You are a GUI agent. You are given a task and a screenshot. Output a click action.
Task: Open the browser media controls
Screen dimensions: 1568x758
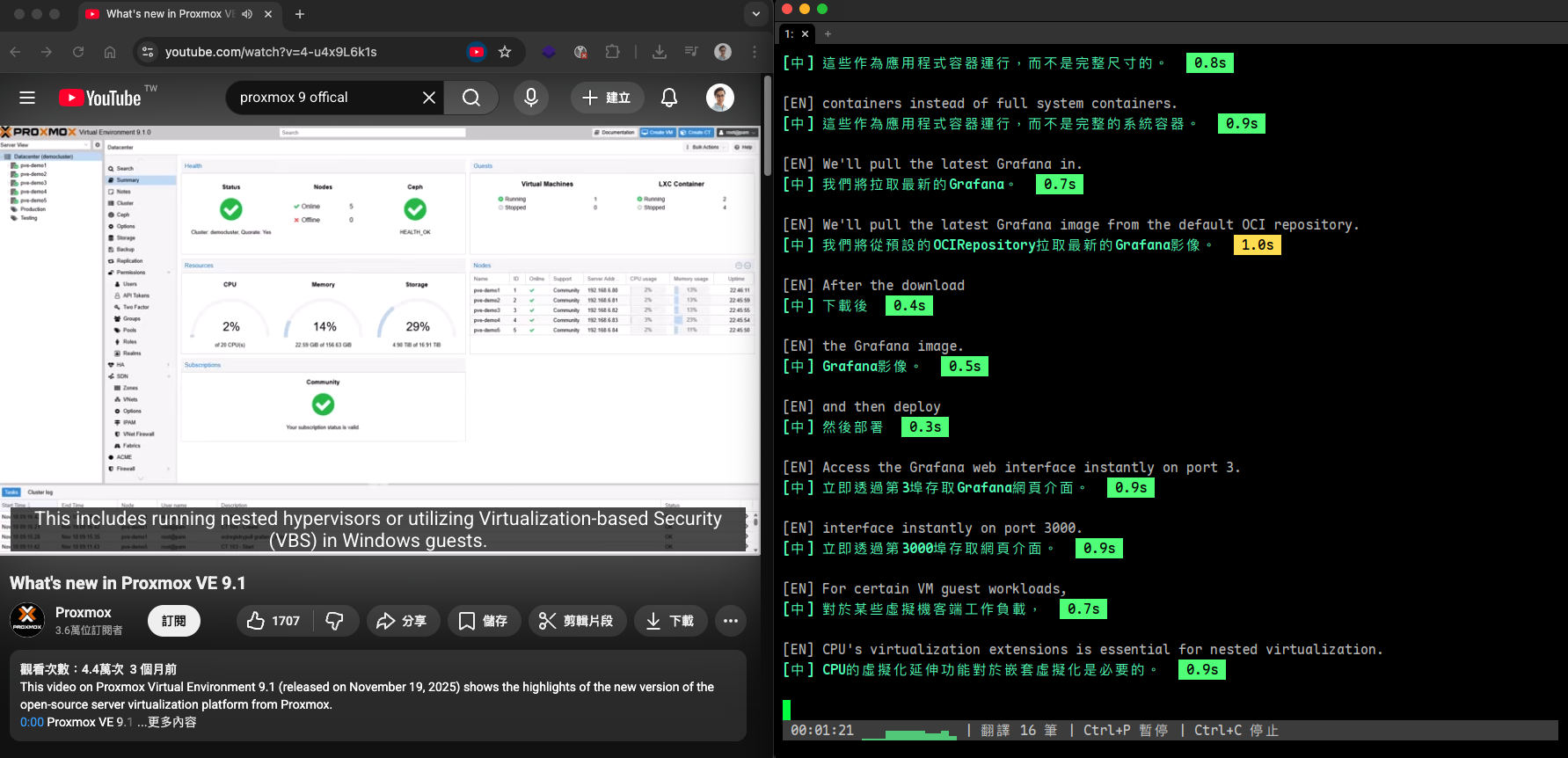pos(691,52)
